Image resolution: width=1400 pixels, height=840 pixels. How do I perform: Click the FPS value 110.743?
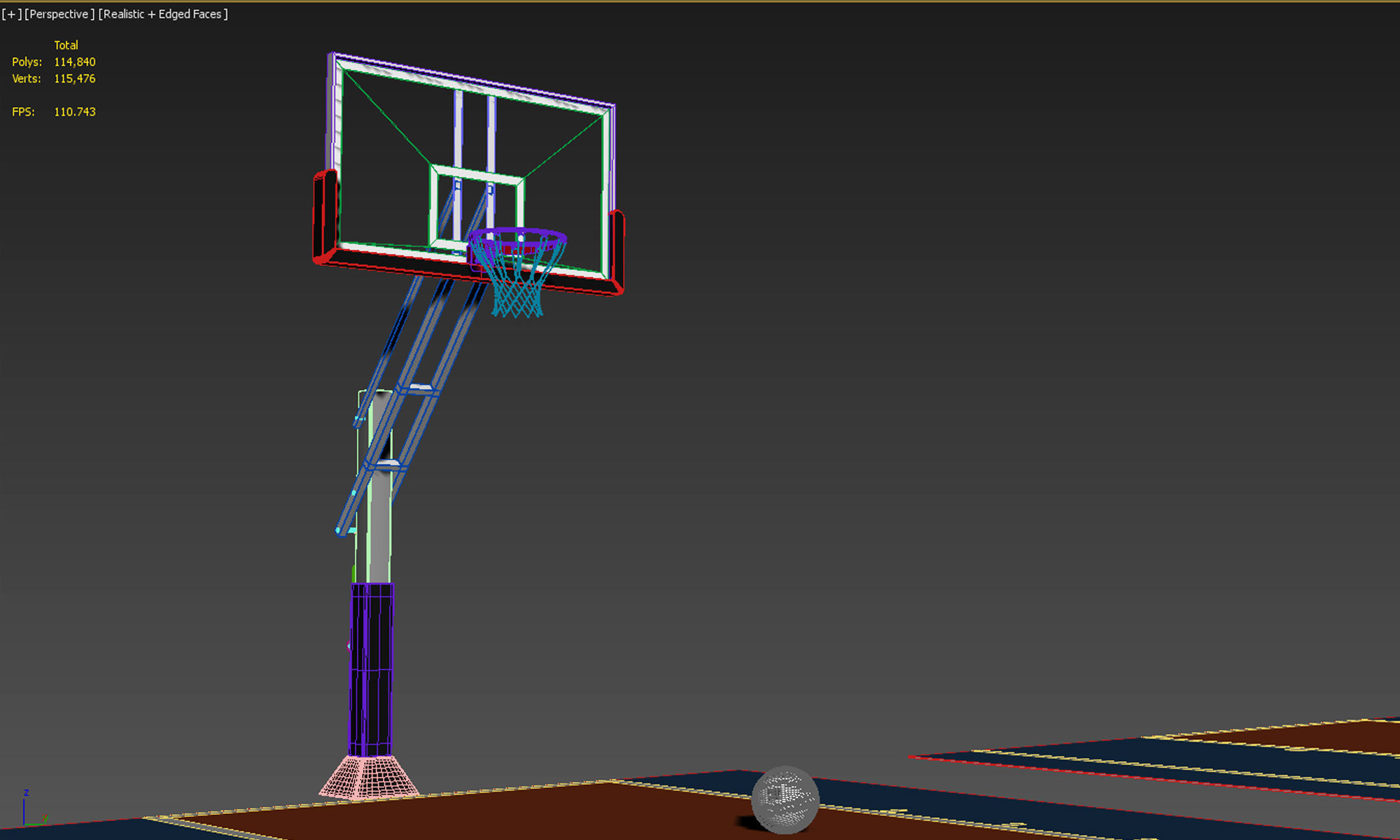coord(75,112)
